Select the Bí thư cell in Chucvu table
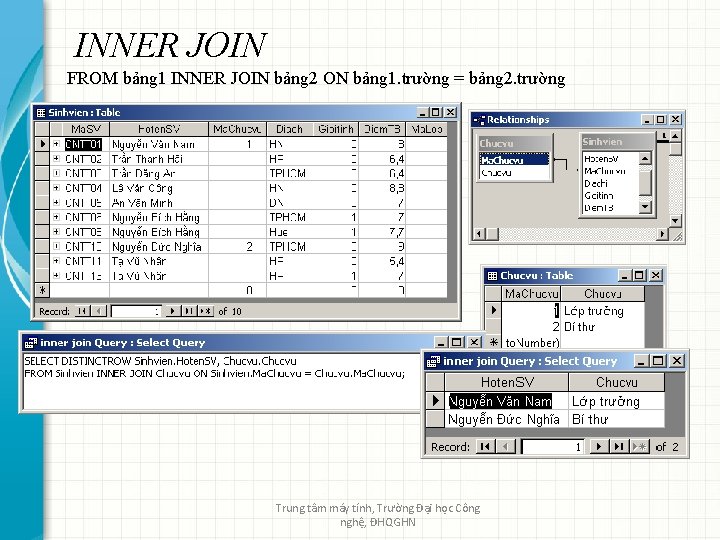720x540 pixels. (x=602, y=327)
